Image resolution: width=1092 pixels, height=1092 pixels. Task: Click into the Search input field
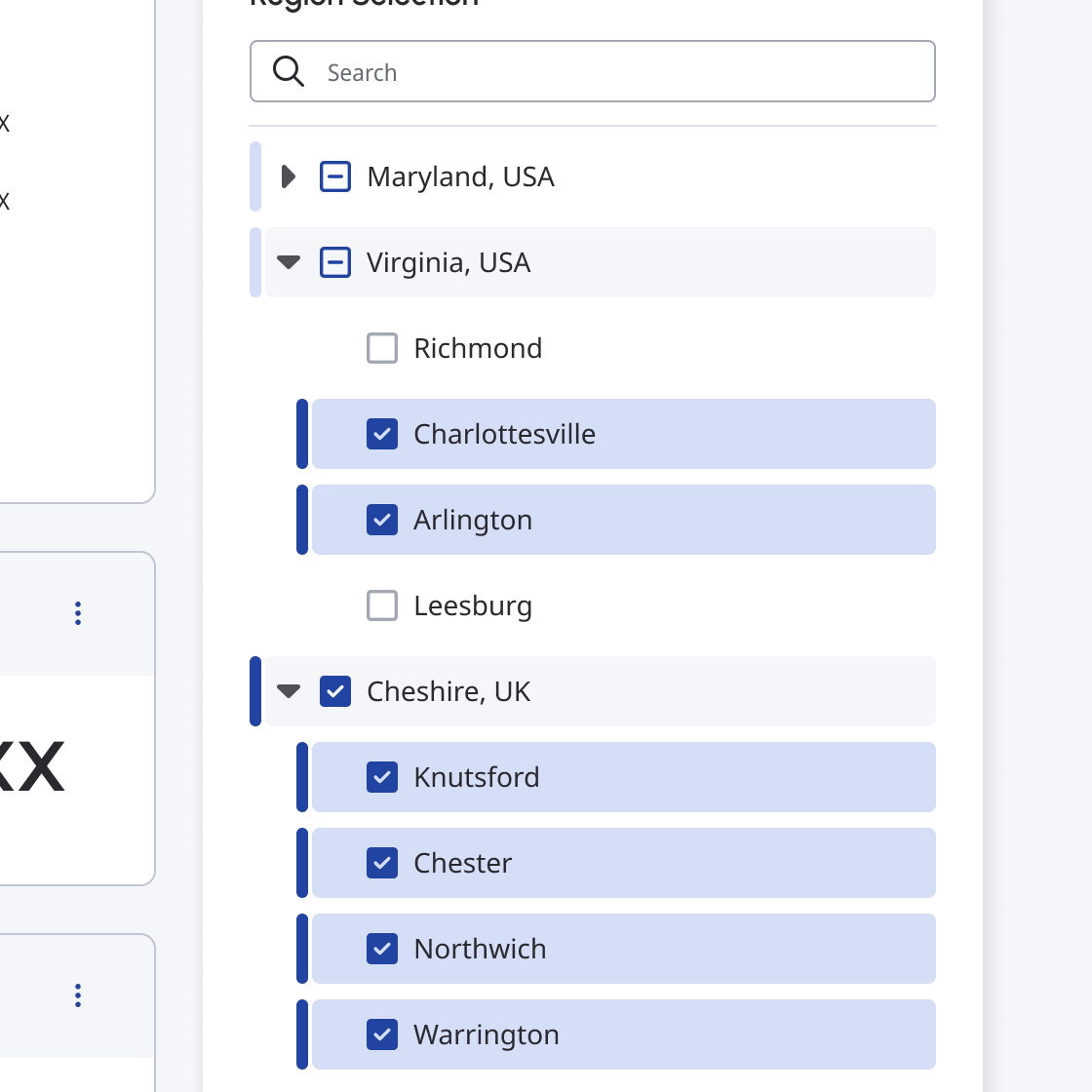(593, 72)
